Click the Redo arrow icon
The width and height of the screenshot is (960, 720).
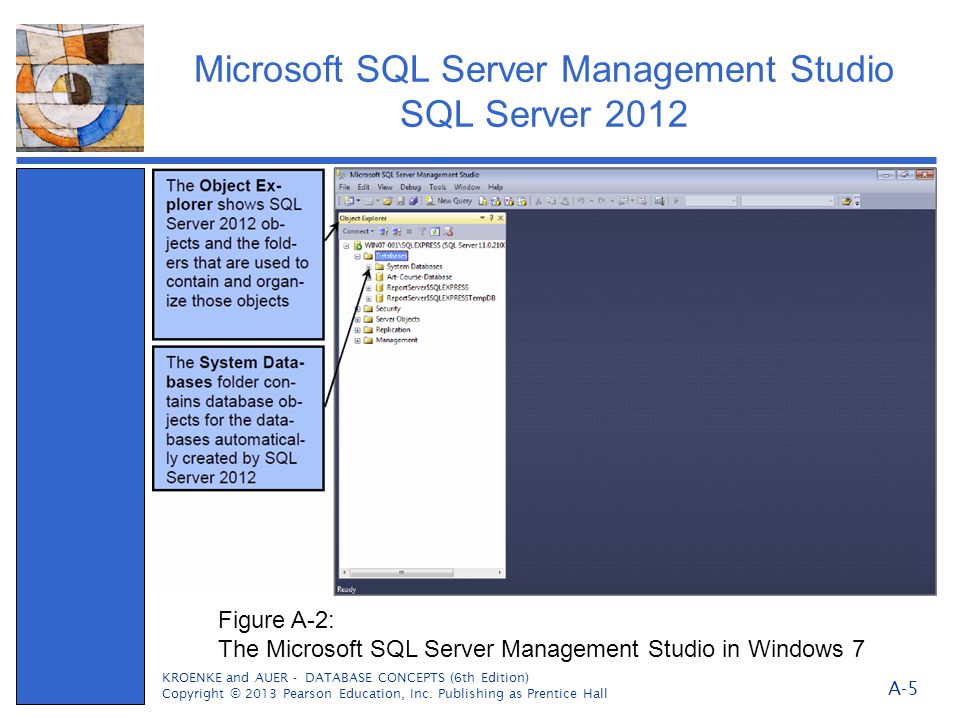click(x=601, y=201)
